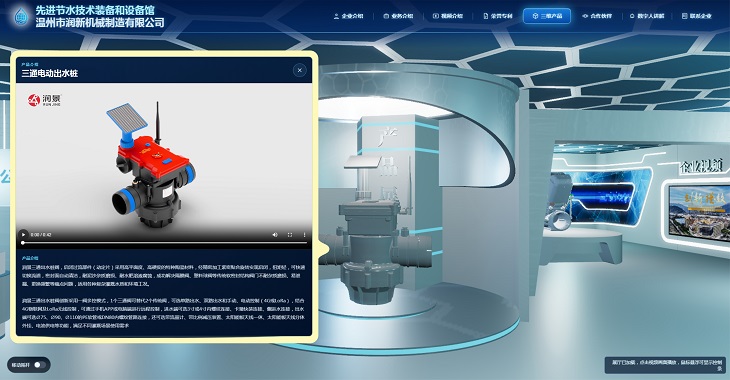Click the water-drop logo in header

pos(20,16)
